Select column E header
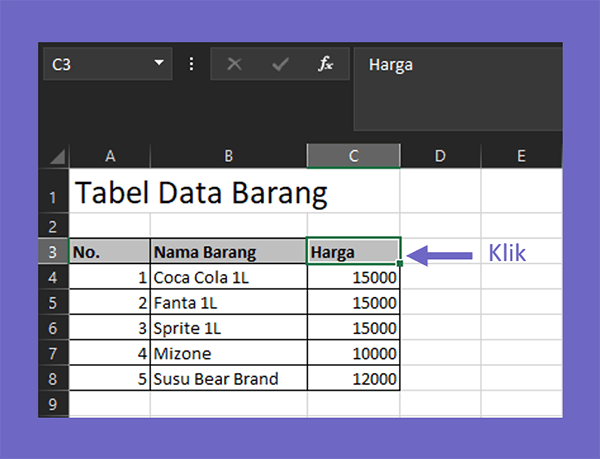 coord(522,156)
